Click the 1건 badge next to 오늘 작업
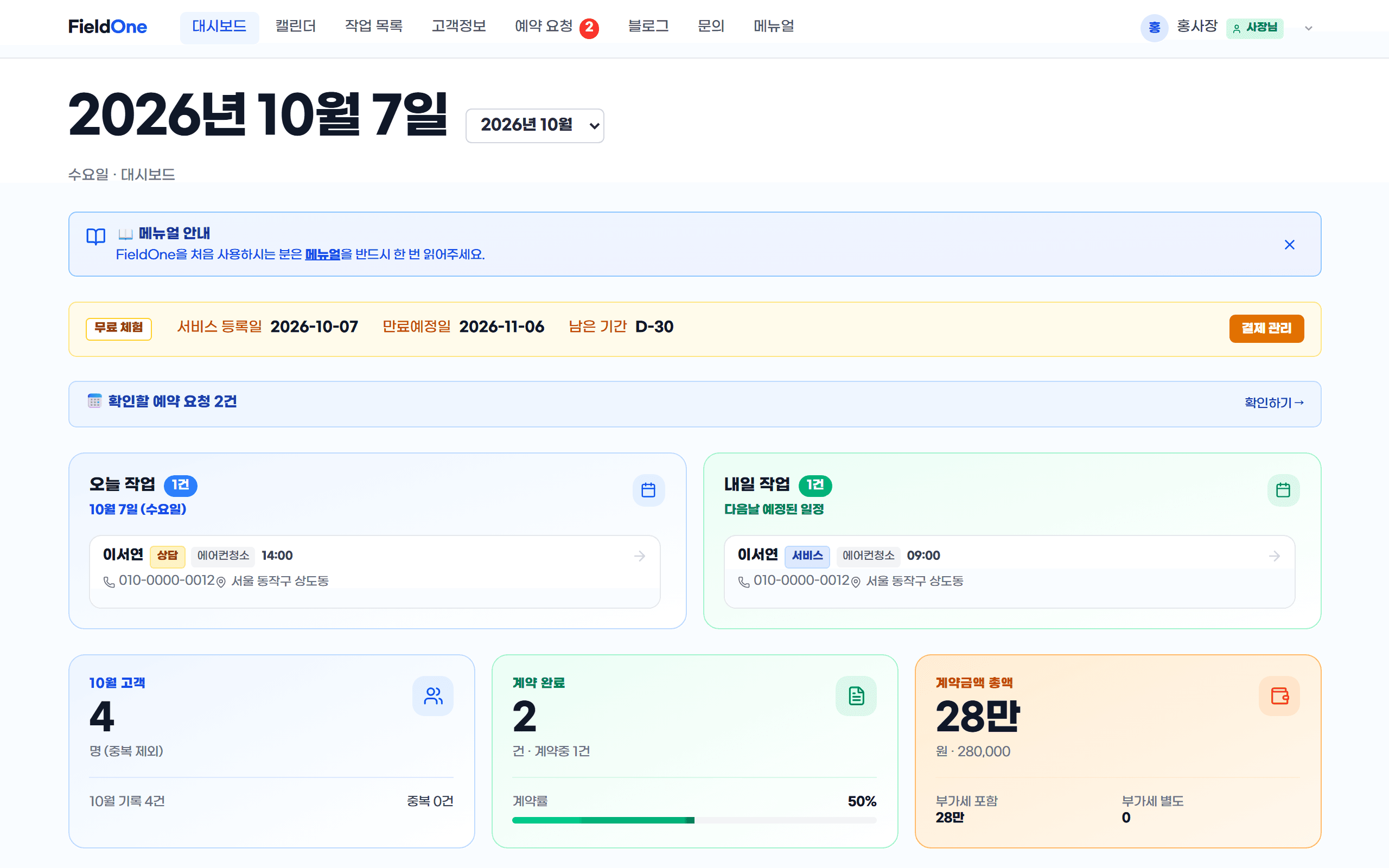The image size is (1389, 868). (180, 485)
